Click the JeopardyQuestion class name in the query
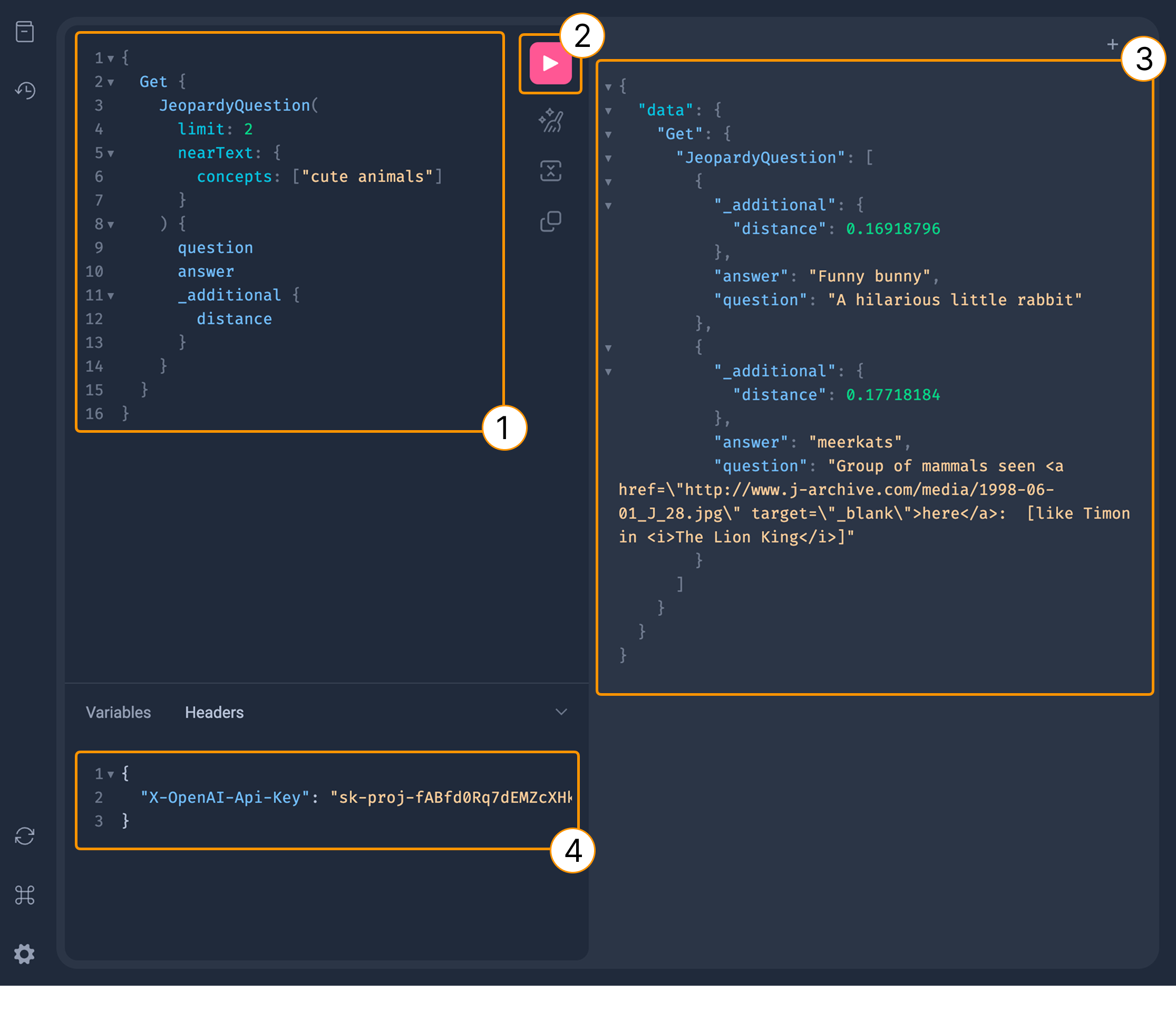Screen dimensions: 1176x1011 pyautogui.click(x=235, y=105)
